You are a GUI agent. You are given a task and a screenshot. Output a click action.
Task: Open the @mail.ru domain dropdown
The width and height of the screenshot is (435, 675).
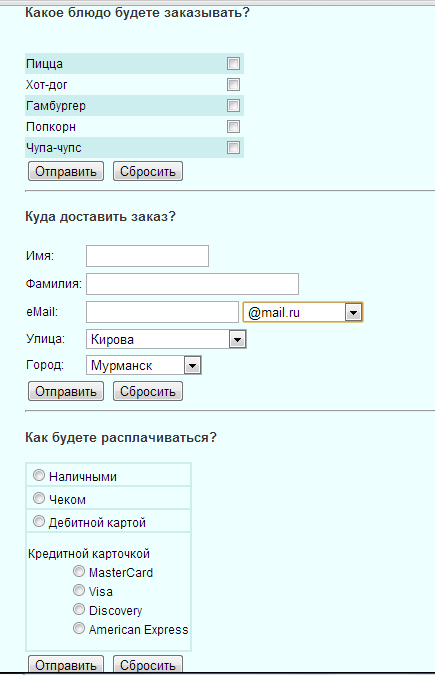[x=303, y=313]
